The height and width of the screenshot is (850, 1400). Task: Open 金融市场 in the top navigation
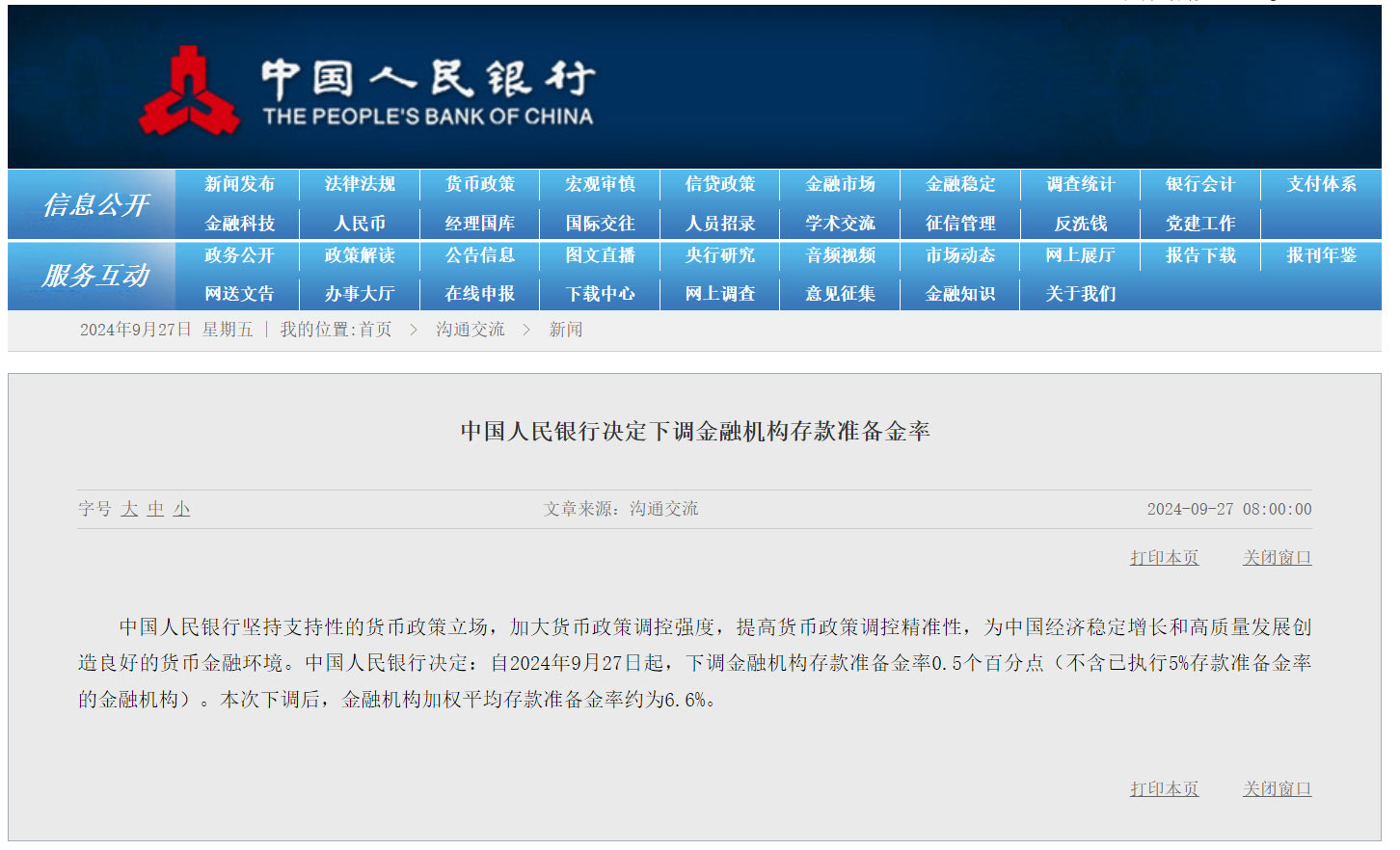(x=841, y=184)
